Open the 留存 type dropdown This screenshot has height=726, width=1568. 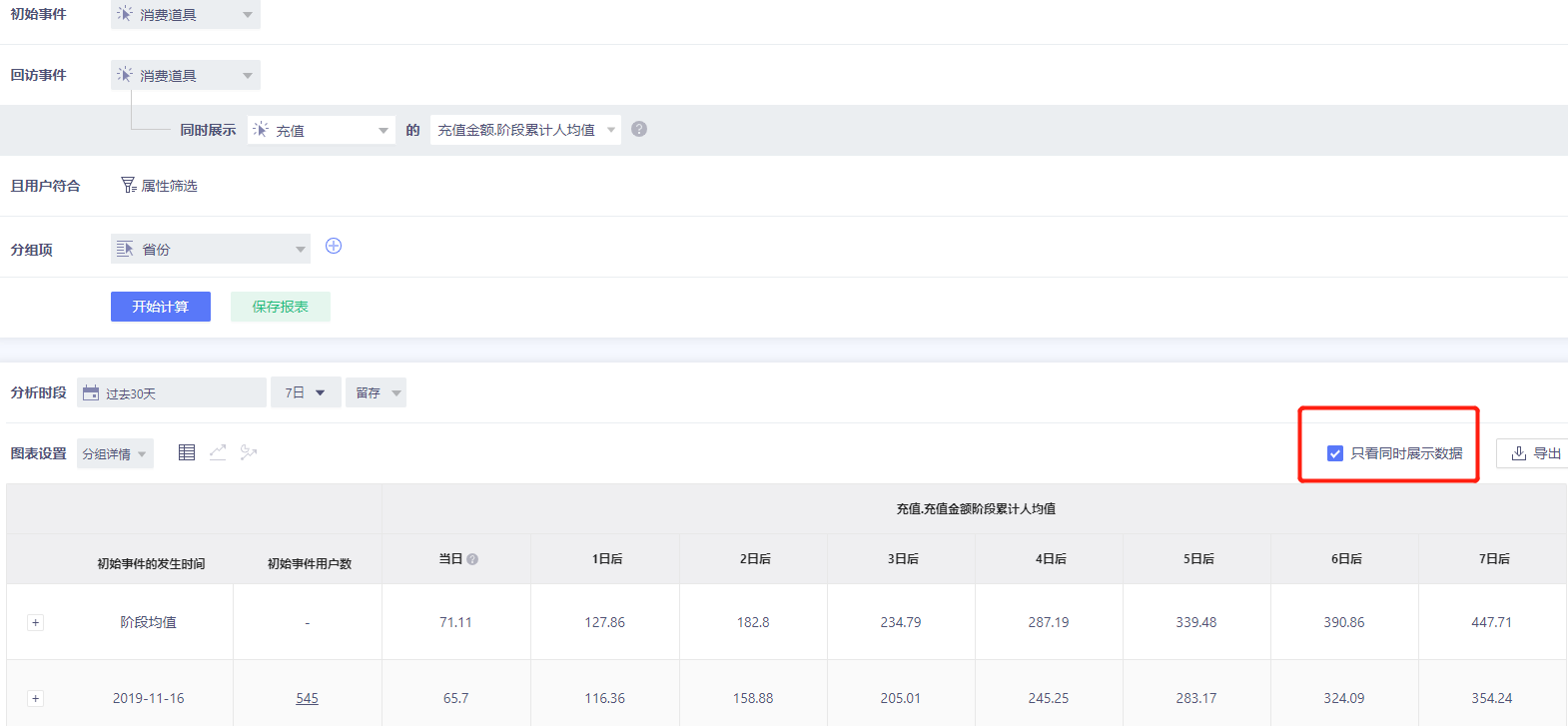coord(377,392)
